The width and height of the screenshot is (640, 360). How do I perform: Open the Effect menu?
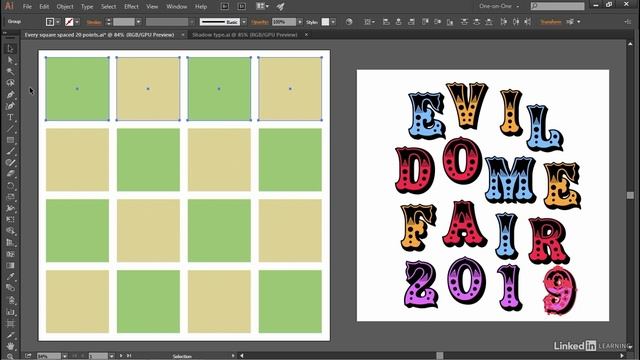(x=131, y=7)
